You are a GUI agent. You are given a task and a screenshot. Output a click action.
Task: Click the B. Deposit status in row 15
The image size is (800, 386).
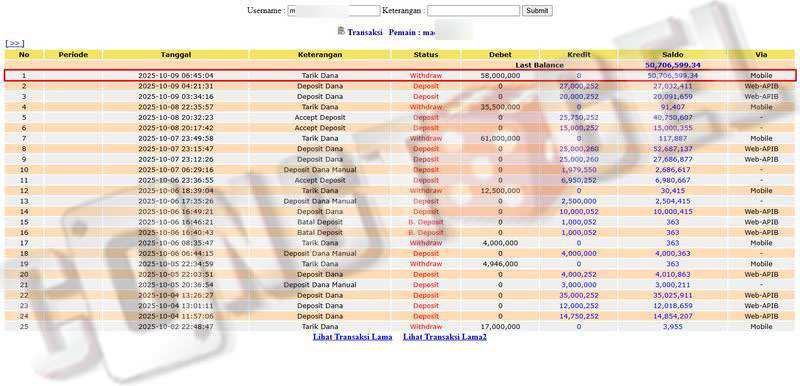coord(426,222)
